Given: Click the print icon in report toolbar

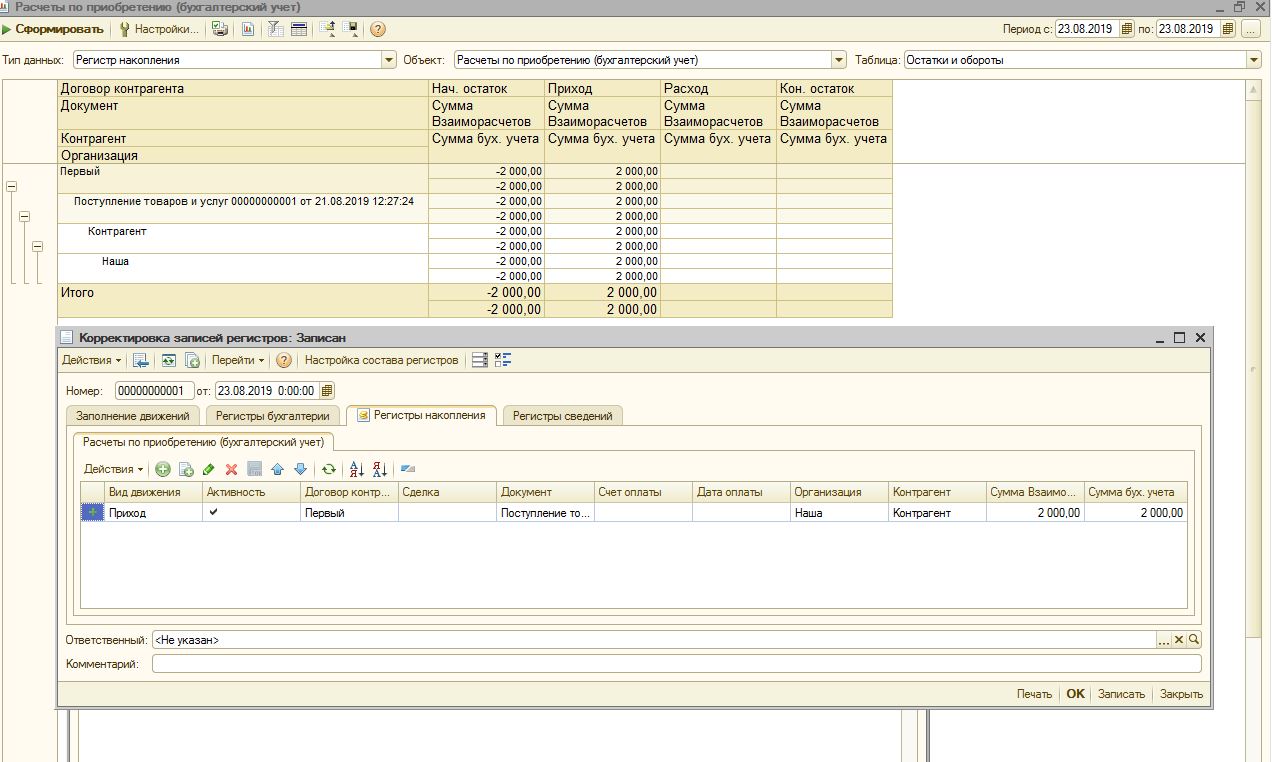Looking at the screenshot, I should tap(220, 29).
